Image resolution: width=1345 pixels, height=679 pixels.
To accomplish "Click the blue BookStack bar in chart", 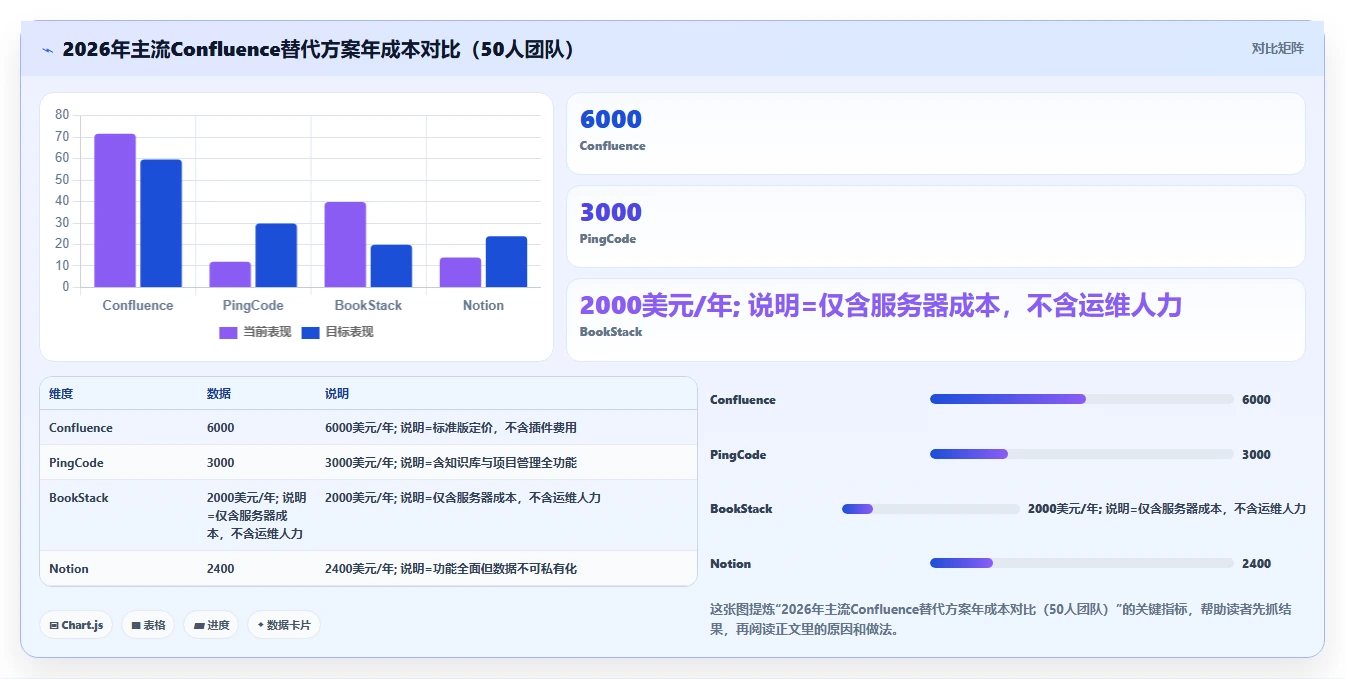I will tap(391, 266).
